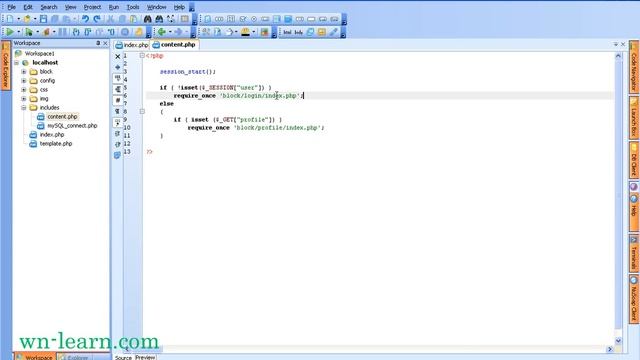Viewport: 640px width, 360px height.
Task: Open the Project menu
Action: tap(92, 7)
